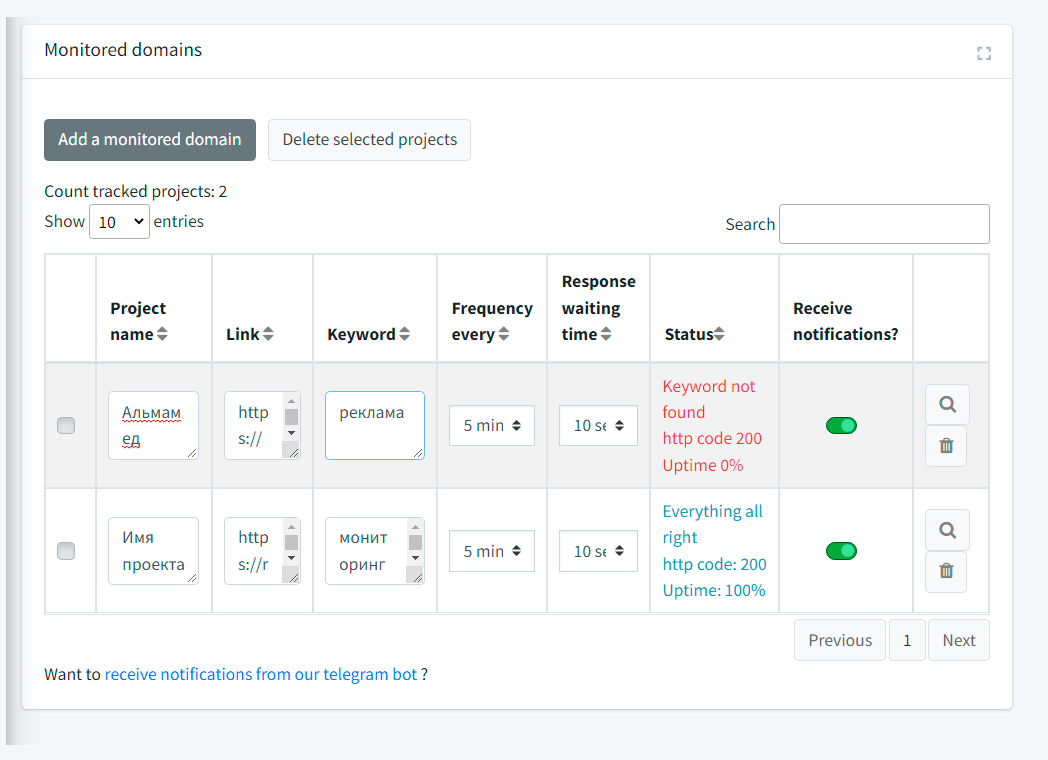Delete the Альмамед project using trash icon
Screen dimensions: 1048x760
pyautogui.click(x=946, y=446)
